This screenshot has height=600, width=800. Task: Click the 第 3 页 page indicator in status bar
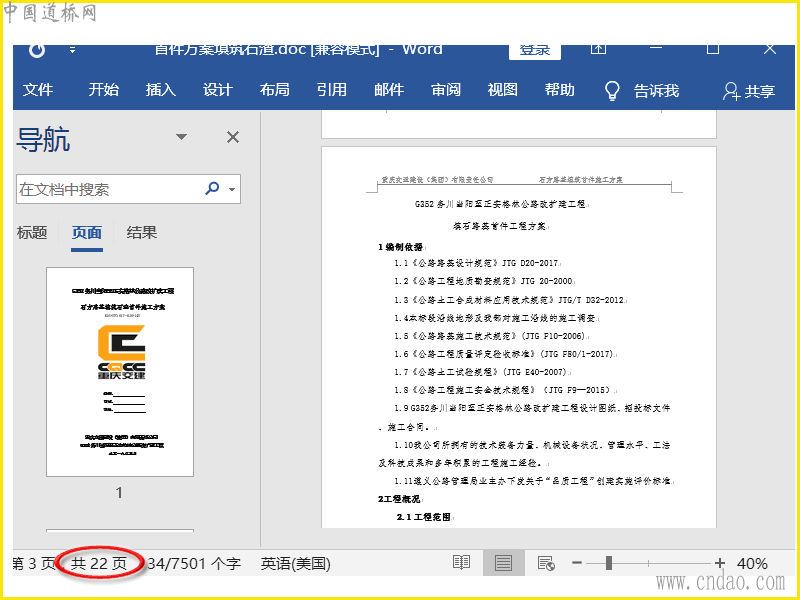34,564
